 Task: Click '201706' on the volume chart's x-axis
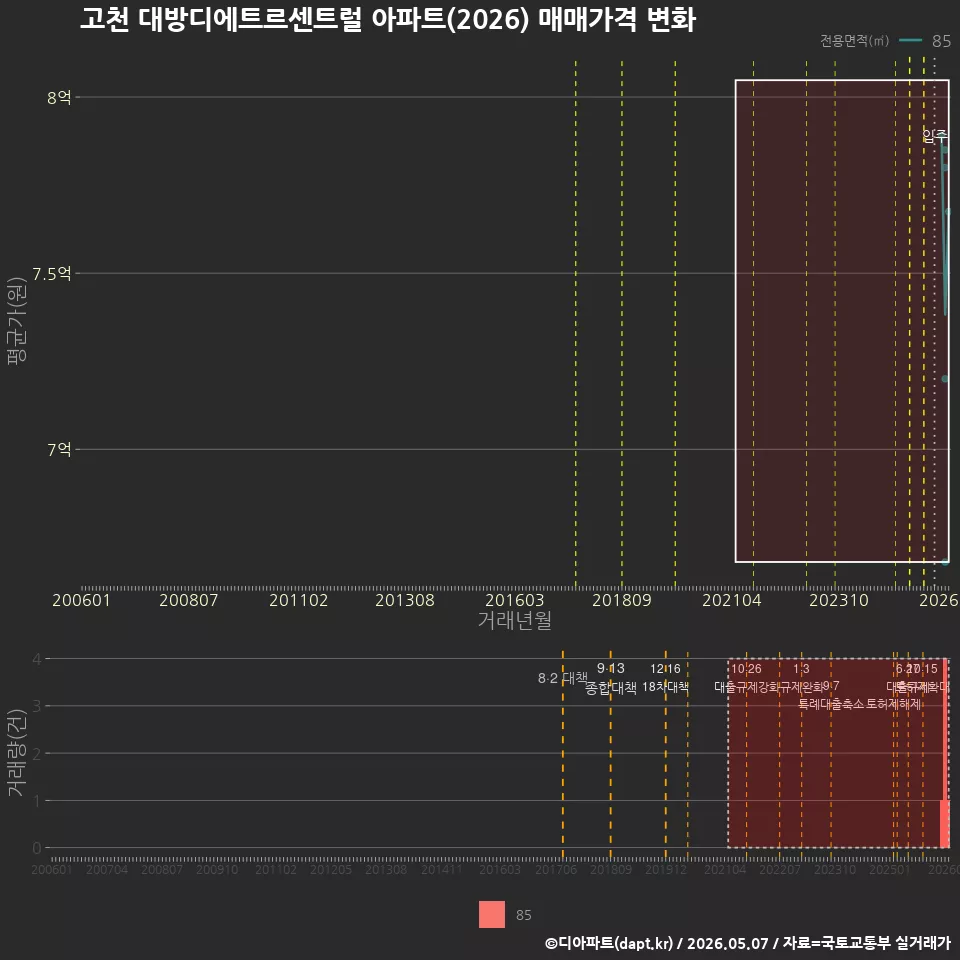[556, 869]
